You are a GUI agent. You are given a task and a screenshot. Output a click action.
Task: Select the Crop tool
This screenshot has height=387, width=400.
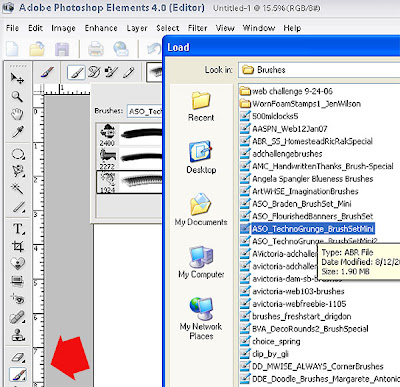(x=17, y=246)
